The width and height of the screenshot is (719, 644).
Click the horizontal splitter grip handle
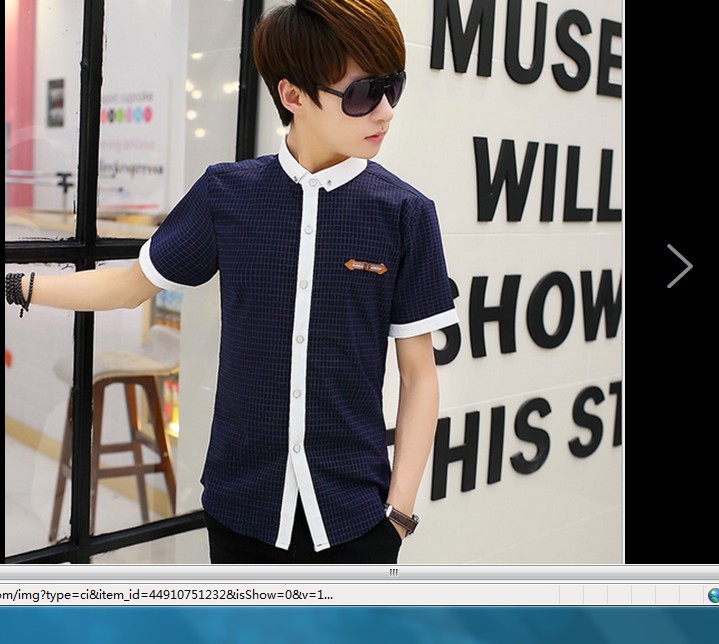coord(394,572)
